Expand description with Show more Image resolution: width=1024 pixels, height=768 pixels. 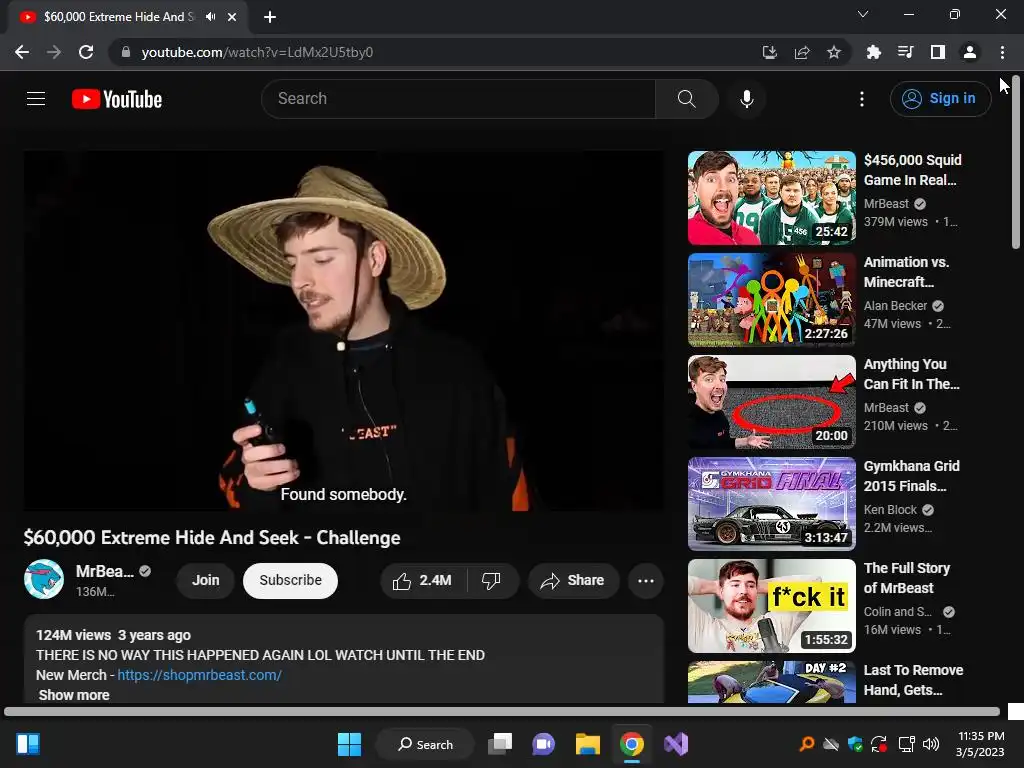(x=74, y=695)
